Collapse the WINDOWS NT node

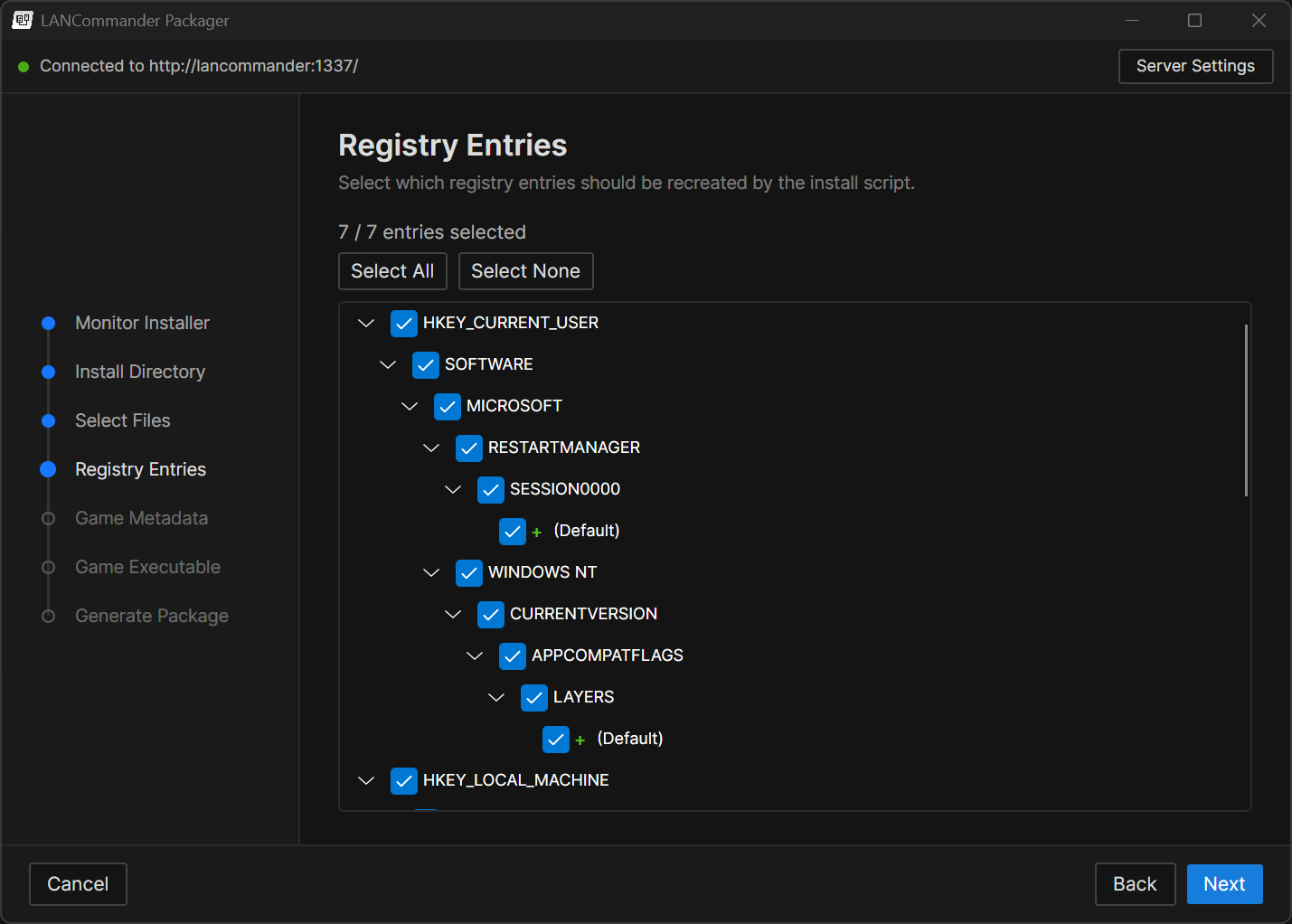pyautogui.click(x=431, y=573)
